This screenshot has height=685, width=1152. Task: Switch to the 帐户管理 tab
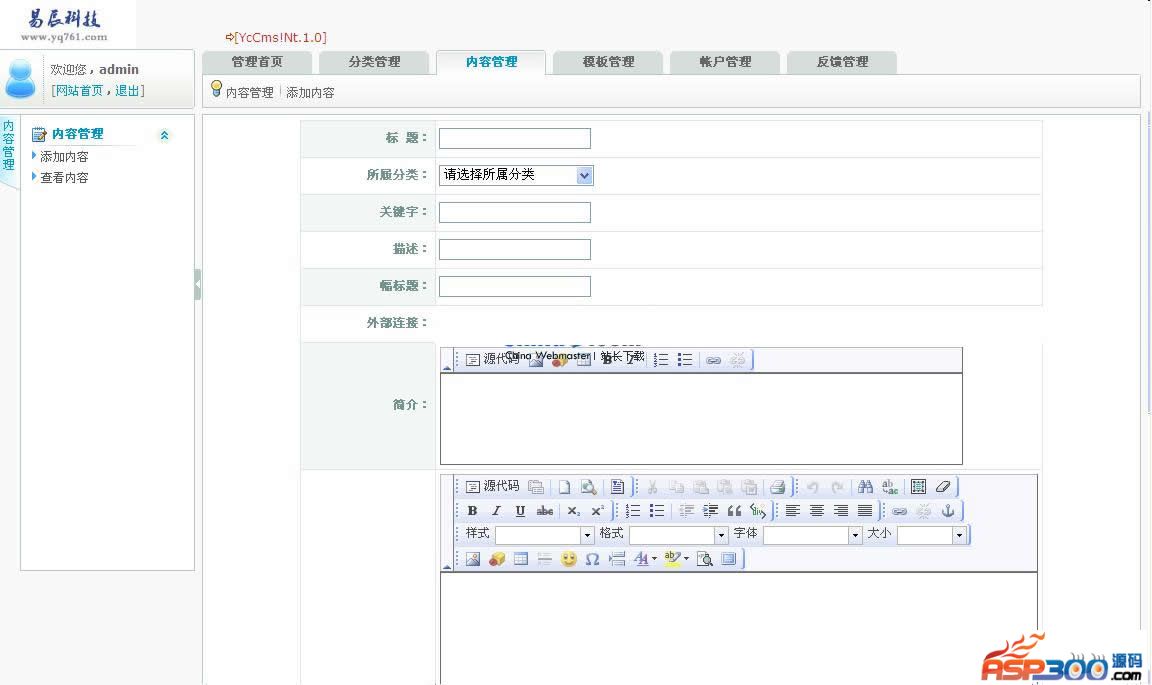(x=725, y=62)
